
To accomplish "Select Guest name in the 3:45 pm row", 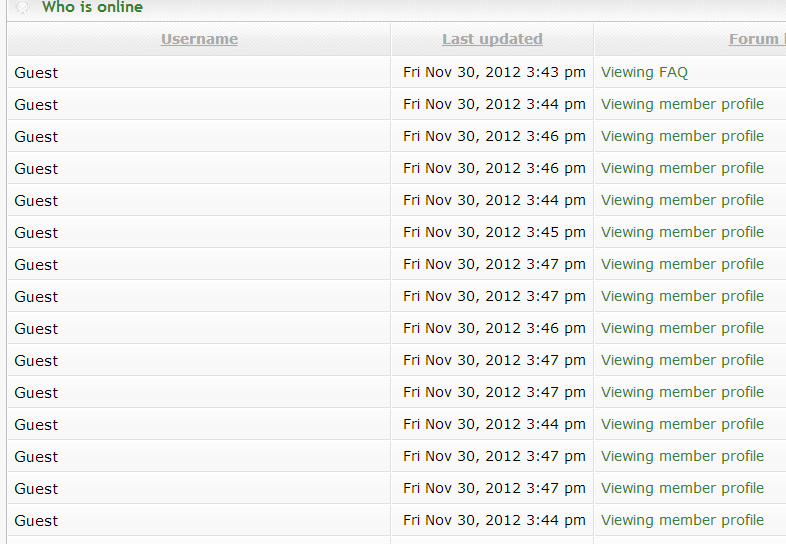I will pos(36,232).
